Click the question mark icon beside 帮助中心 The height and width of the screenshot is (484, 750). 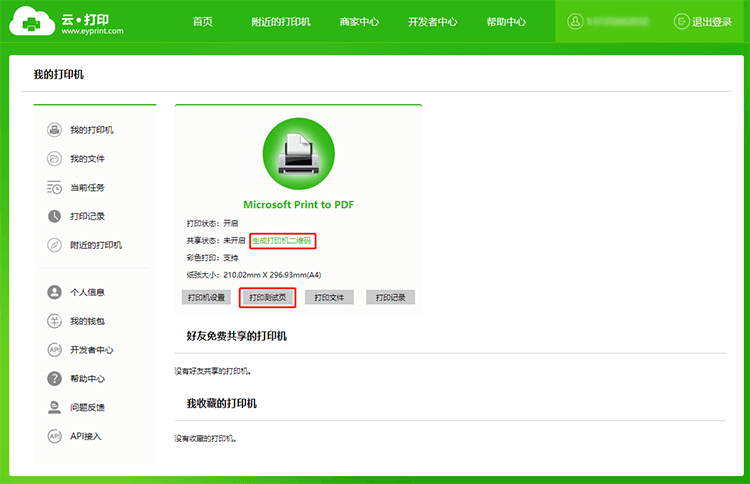pyautogui.click(x=55, y=379)
